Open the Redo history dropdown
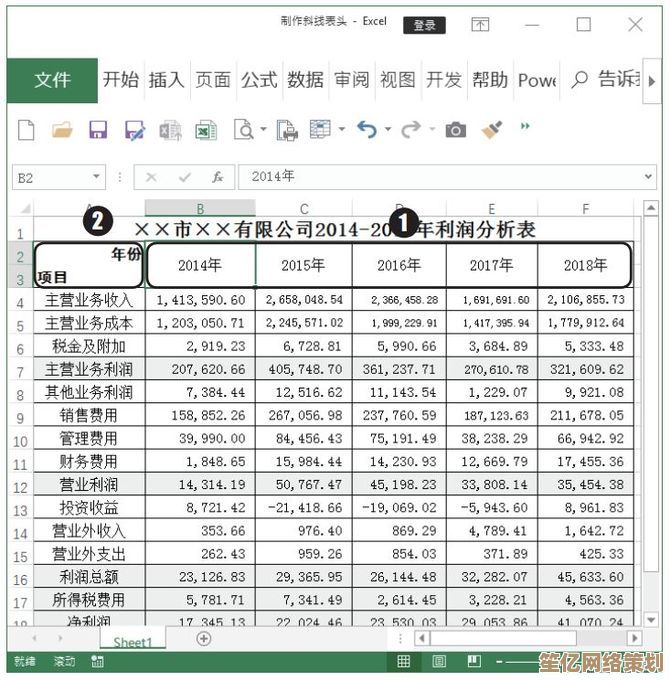Screen dimensions: 670x681 point(432,129)
